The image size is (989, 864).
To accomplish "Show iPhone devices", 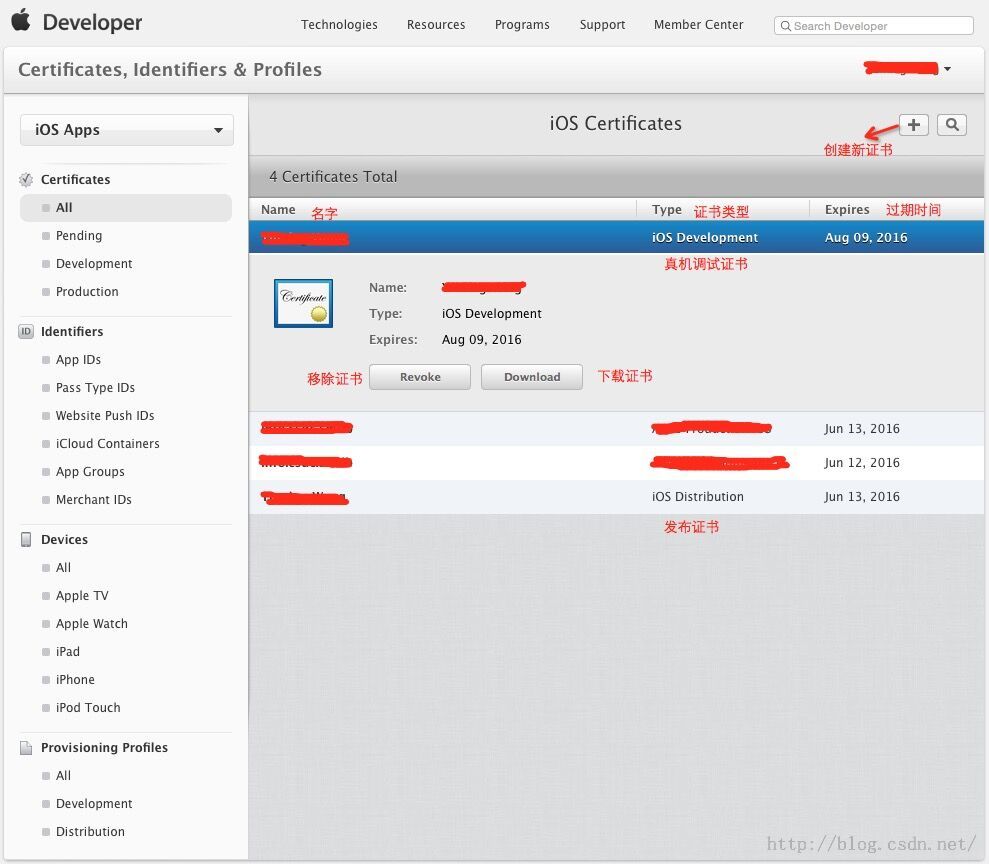I will tap(75, 680).
